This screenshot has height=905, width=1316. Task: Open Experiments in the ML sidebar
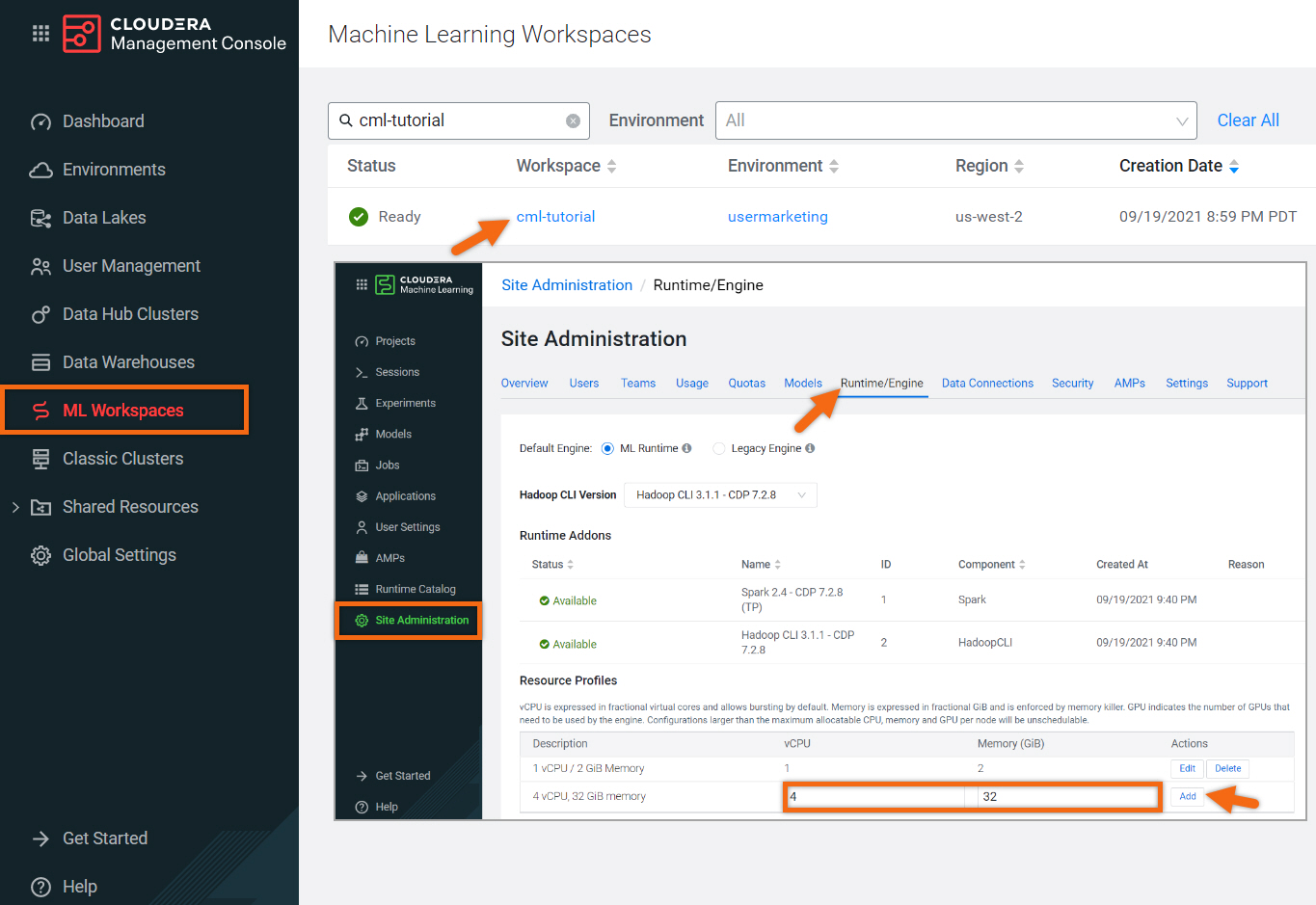[405, 403]
